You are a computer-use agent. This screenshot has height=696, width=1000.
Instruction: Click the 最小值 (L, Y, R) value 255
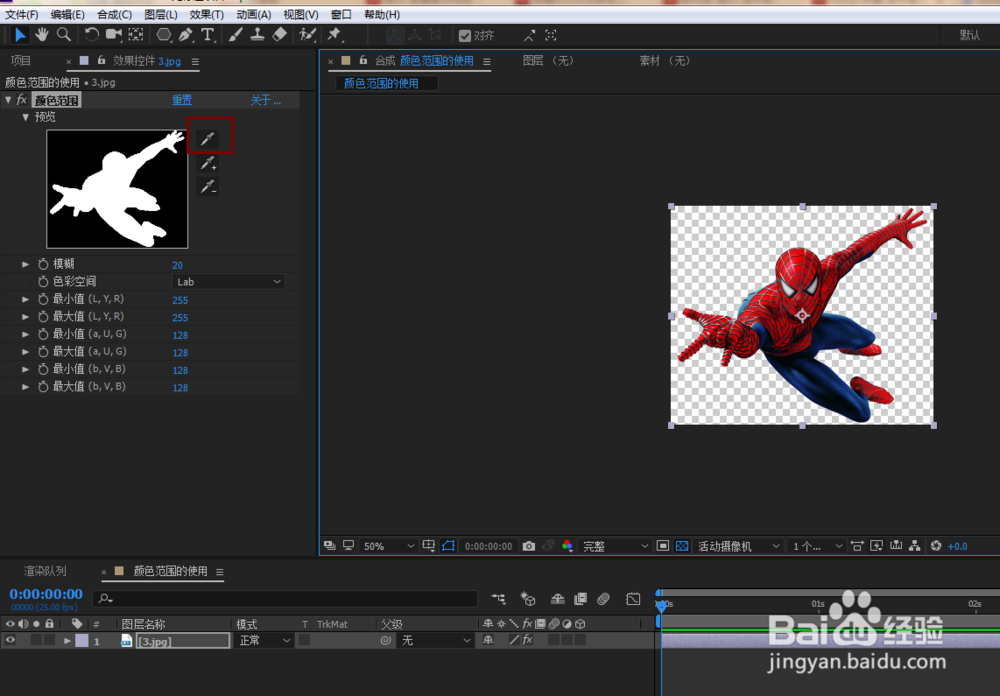click(x=180, y=300)
